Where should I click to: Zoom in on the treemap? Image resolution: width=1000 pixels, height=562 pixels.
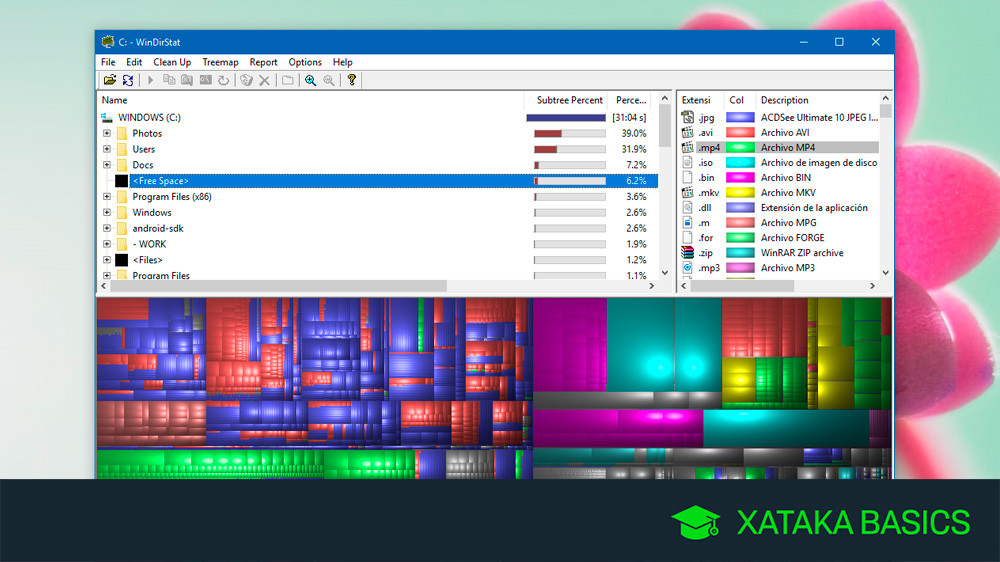coord(311,80)
